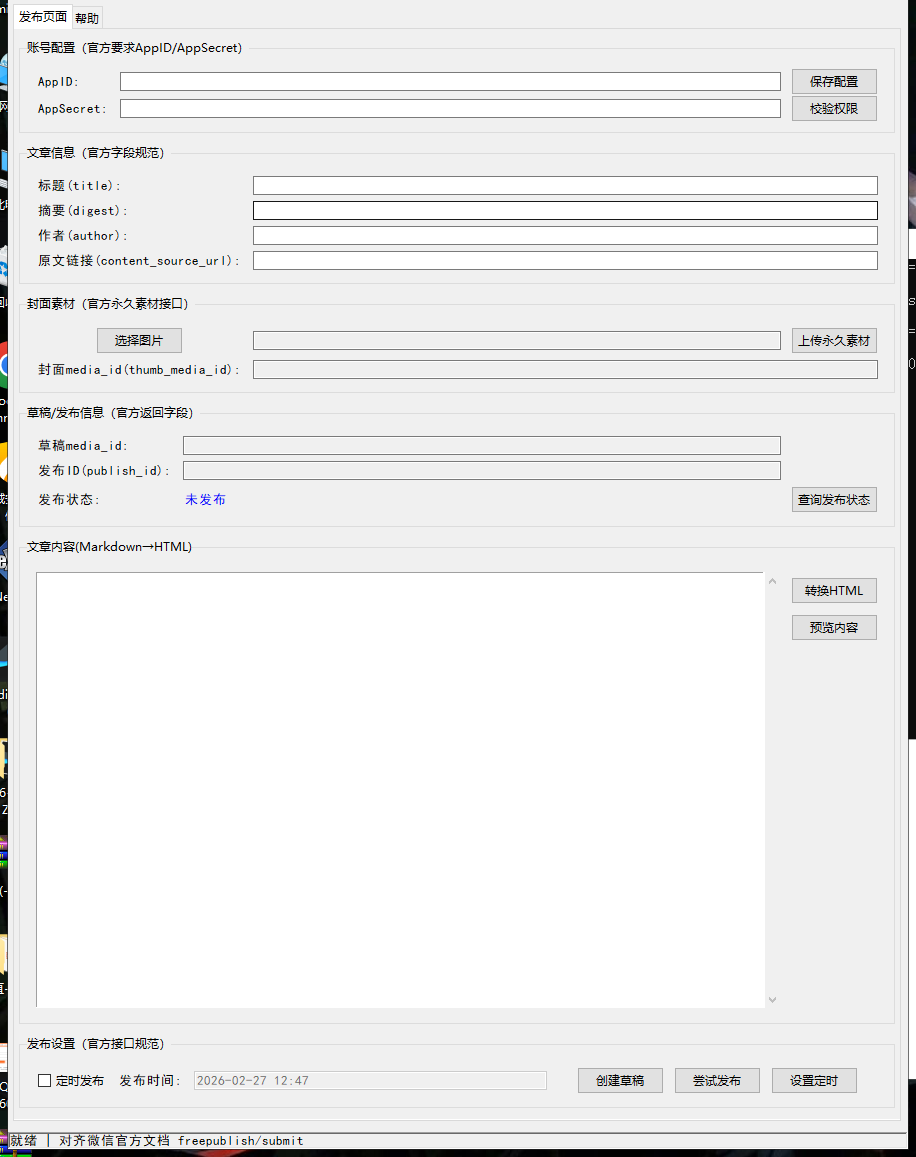The width and height of the screenshot is (916, 1157).
Task: Click 查询发布状态 to check publish status
Action: 834,499
